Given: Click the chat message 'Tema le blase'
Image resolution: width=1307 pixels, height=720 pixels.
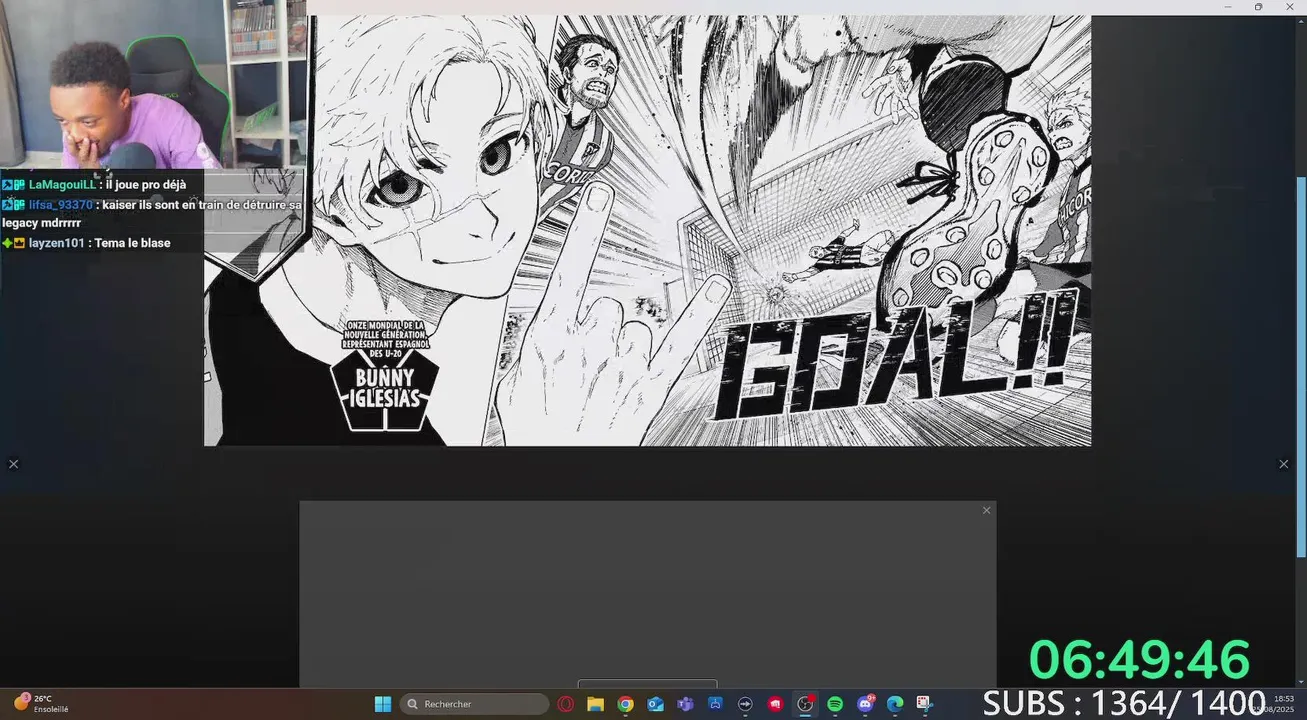Looking at the screenshot, I should click(132, 243).
